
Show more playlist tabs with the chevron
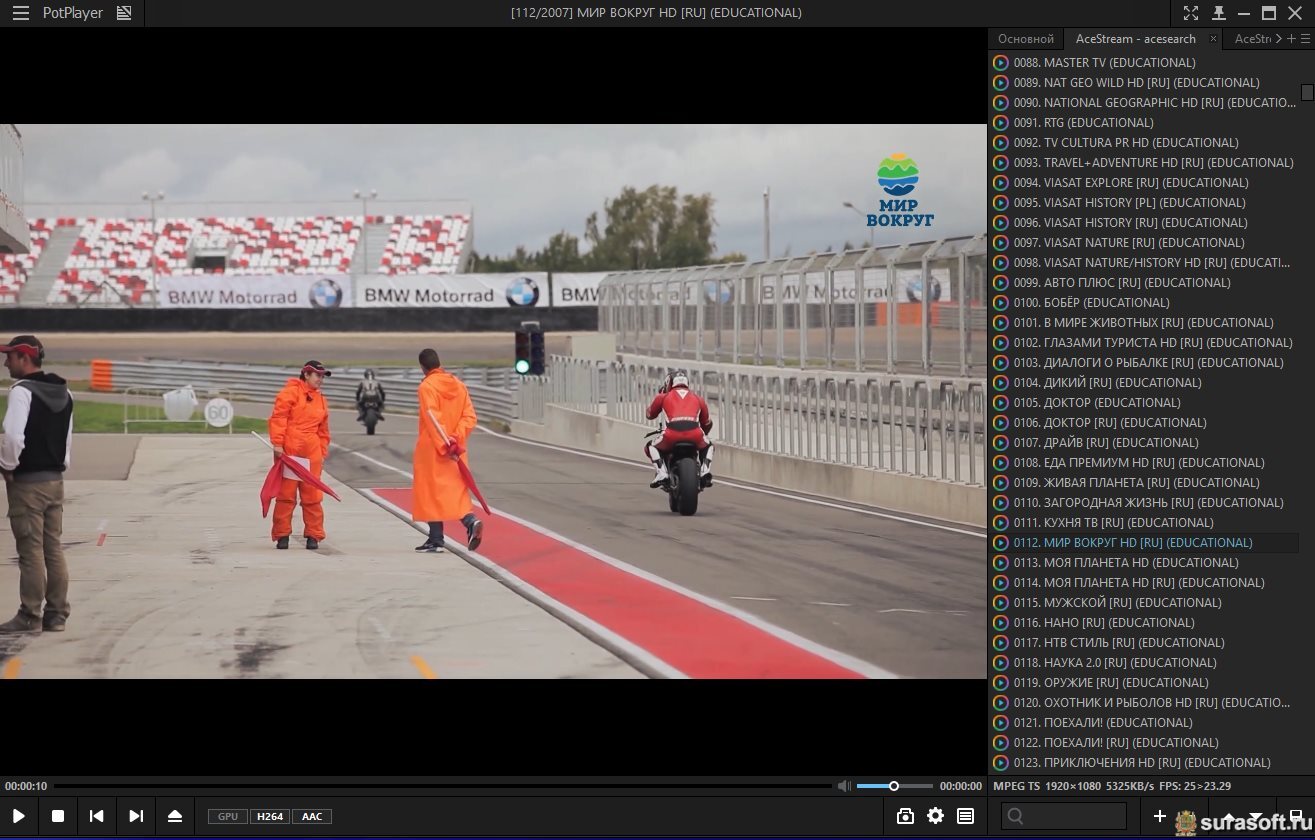click(x=1279, y=39)
